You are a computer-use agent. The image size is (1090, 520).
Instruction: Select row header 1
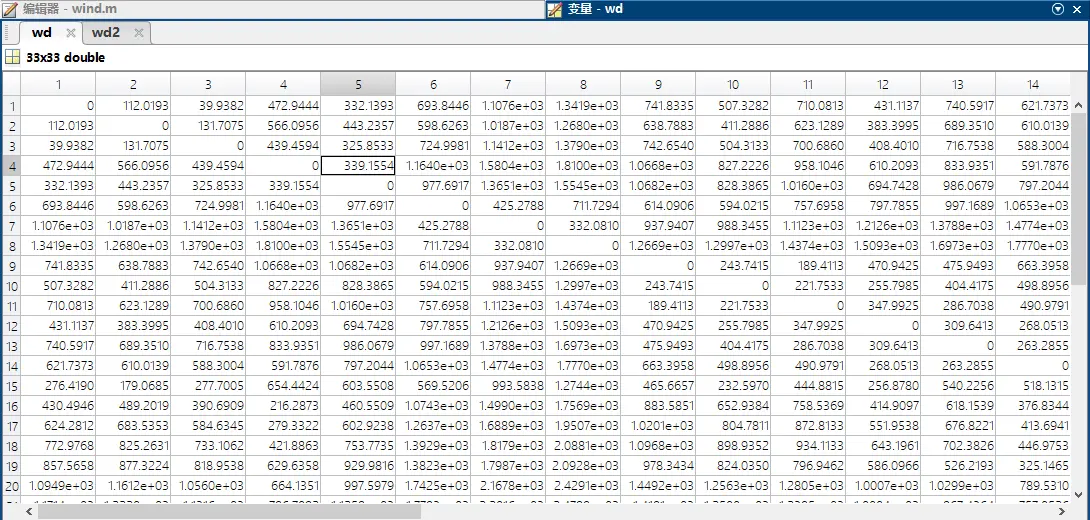[11, 106]
